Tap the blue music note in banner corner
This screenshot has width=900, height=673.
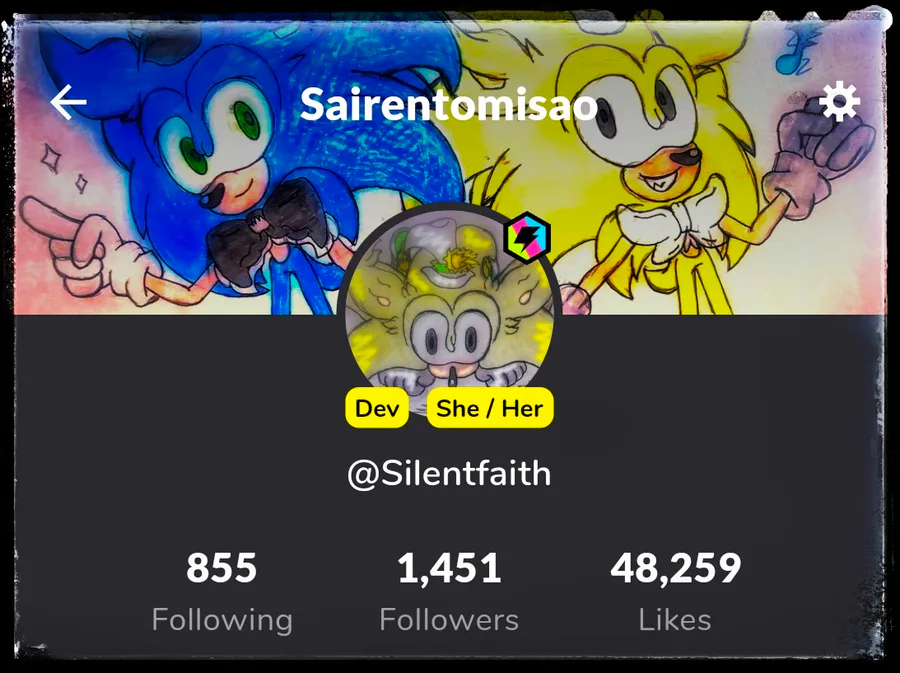[796, 49]
